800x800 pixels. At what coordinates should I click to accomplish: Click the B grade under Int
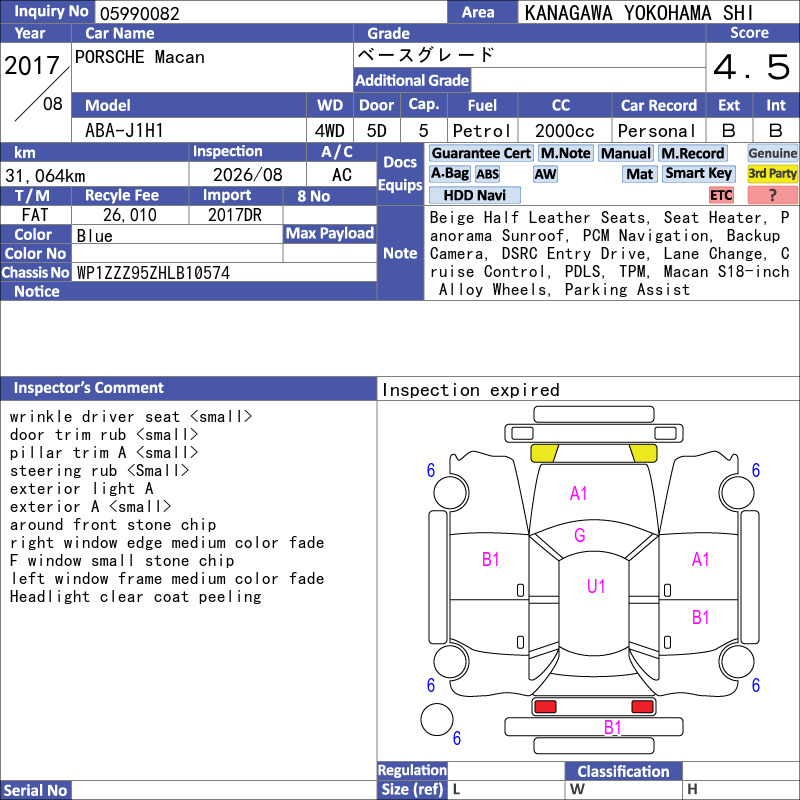point(776,131)
